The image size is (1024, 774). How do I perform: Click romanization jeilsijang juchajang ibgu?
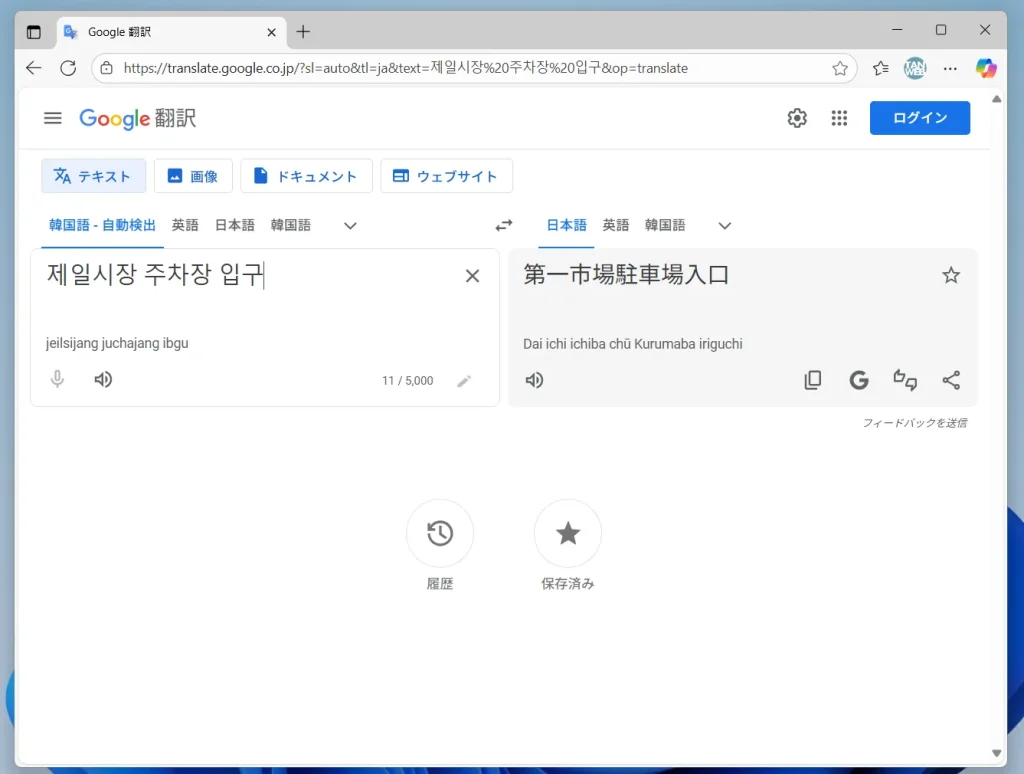point(117,343)
